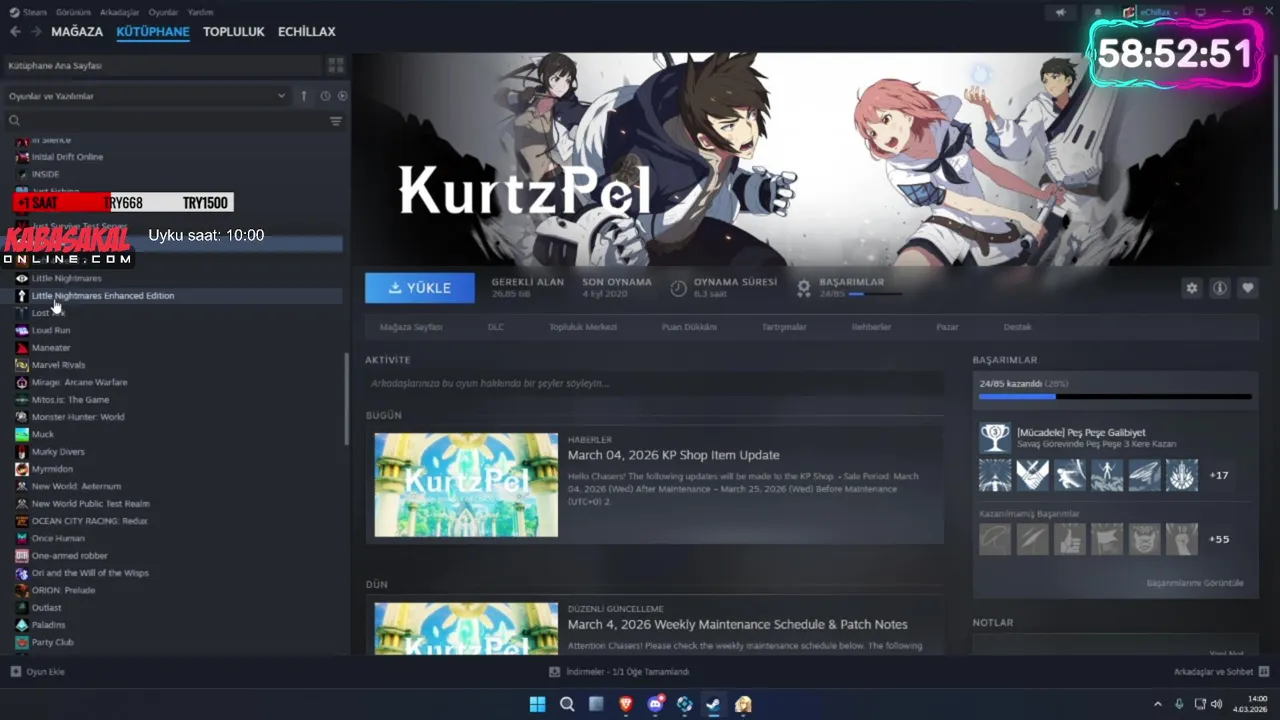Open the Tartışmalar link
This screenshot has height=720, width=1280.
[784, 327]
